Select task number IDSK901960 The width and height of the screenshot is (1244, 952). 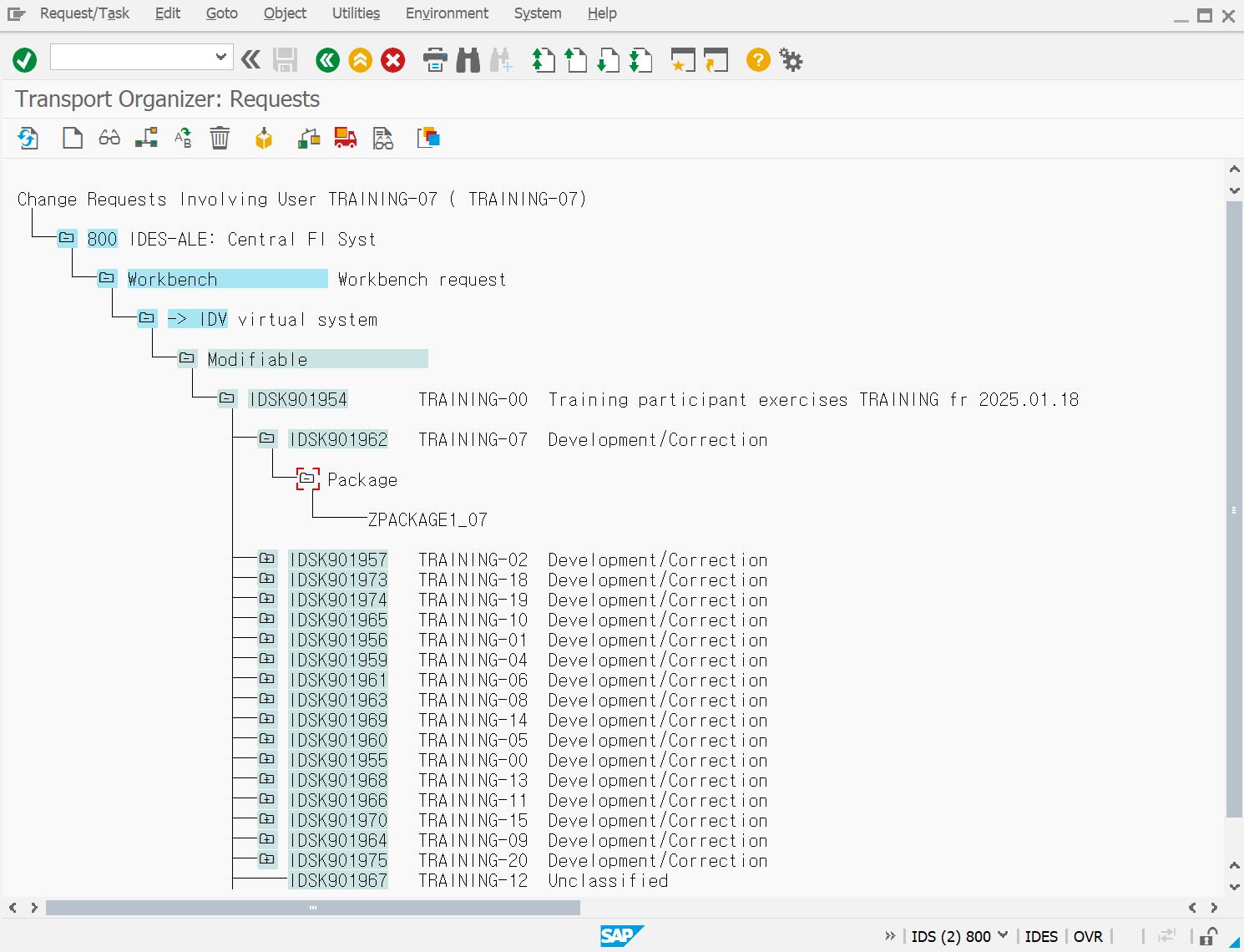pos(338,740)
